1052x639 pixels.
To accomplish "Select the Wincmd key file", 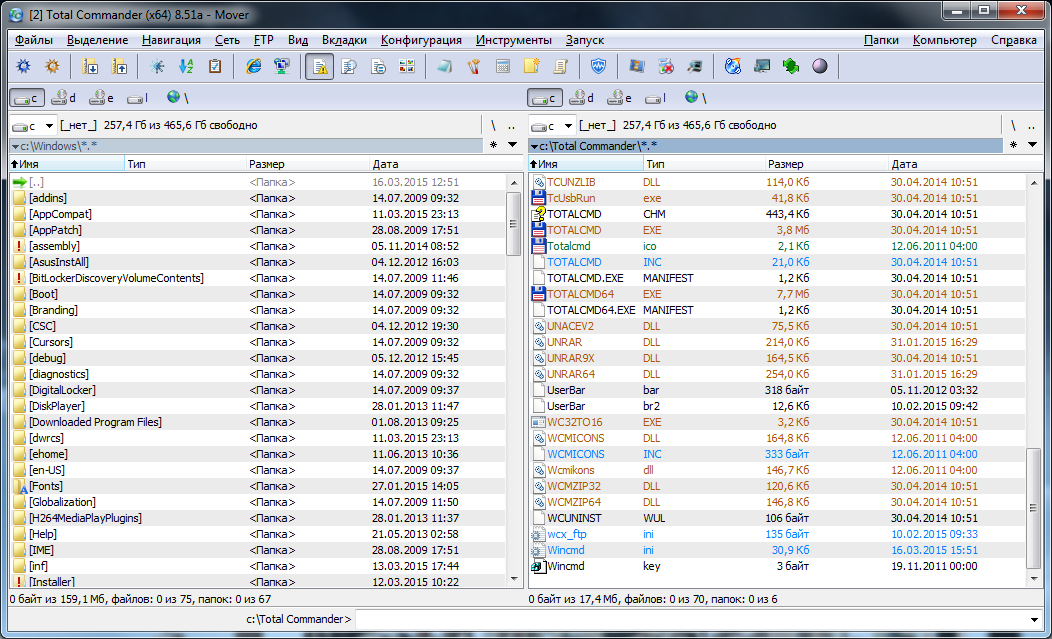I will (x=777, y=566).
